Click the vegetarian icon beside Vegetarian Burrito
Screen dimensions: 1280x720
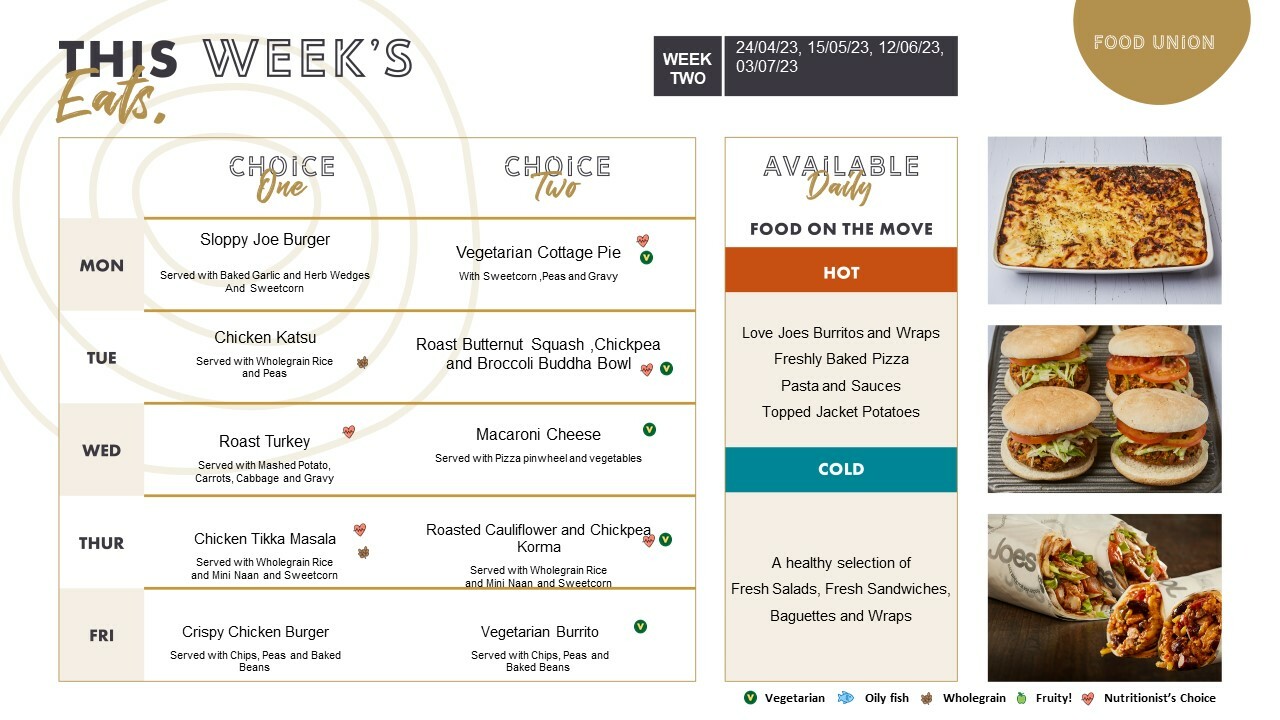click(x=640, y=627)
